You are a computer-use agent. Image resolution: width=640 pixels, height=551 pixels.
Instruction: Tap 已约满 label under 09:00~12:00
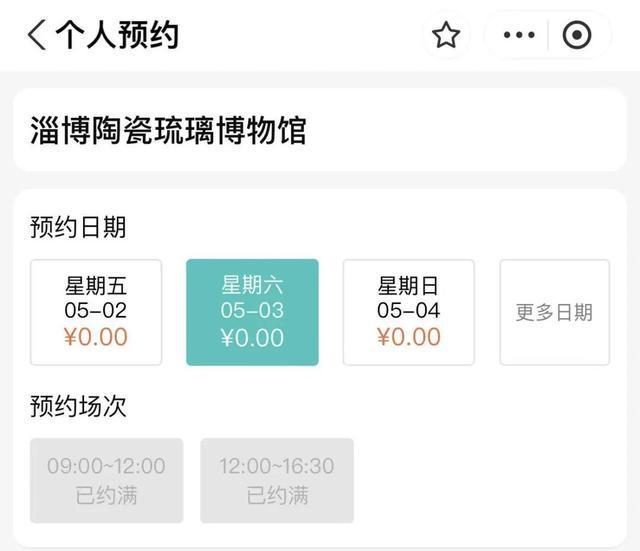coord(107,495)
